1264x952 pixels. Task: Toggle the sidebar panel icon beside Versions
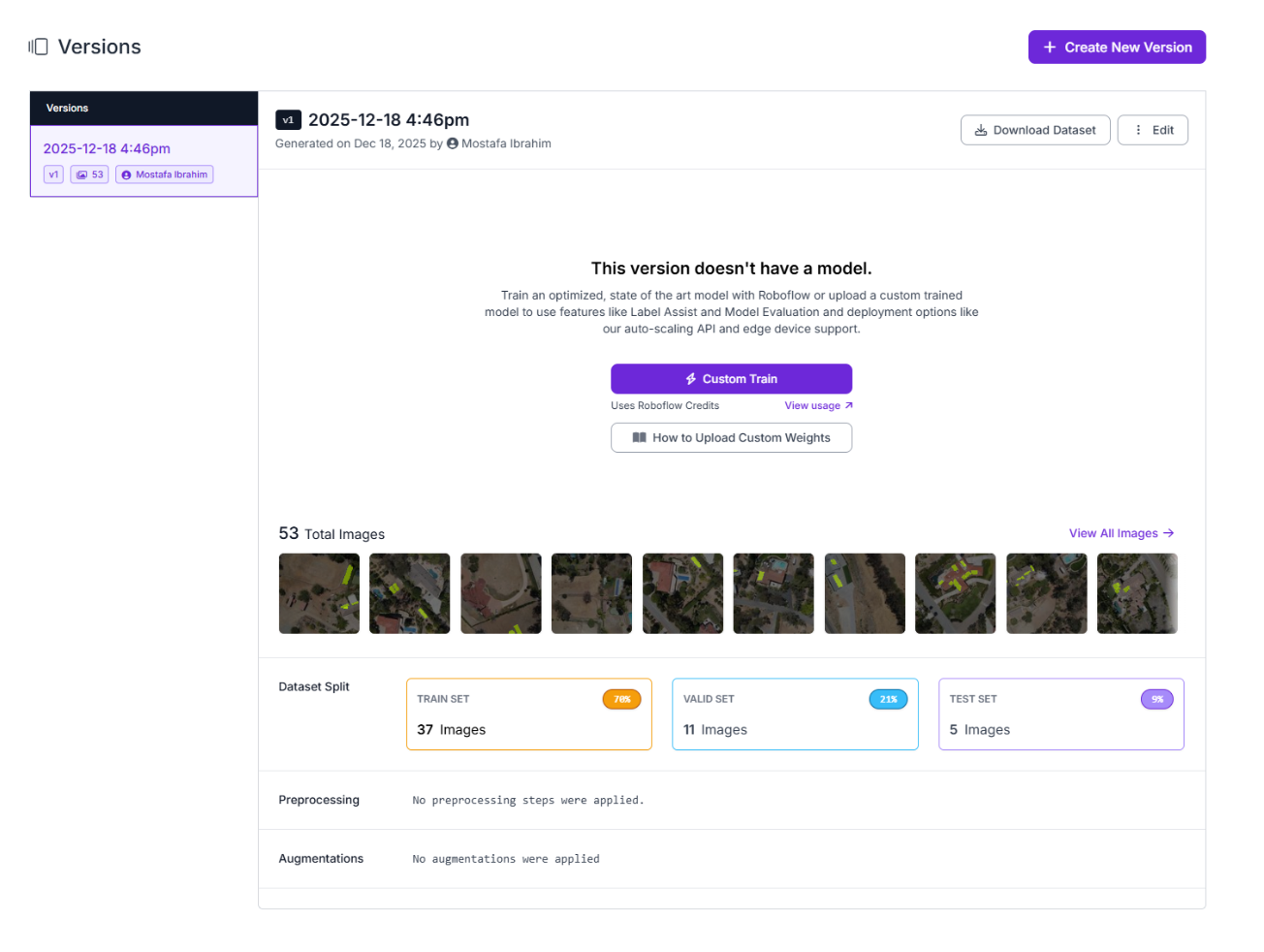[x=38, y=47]
